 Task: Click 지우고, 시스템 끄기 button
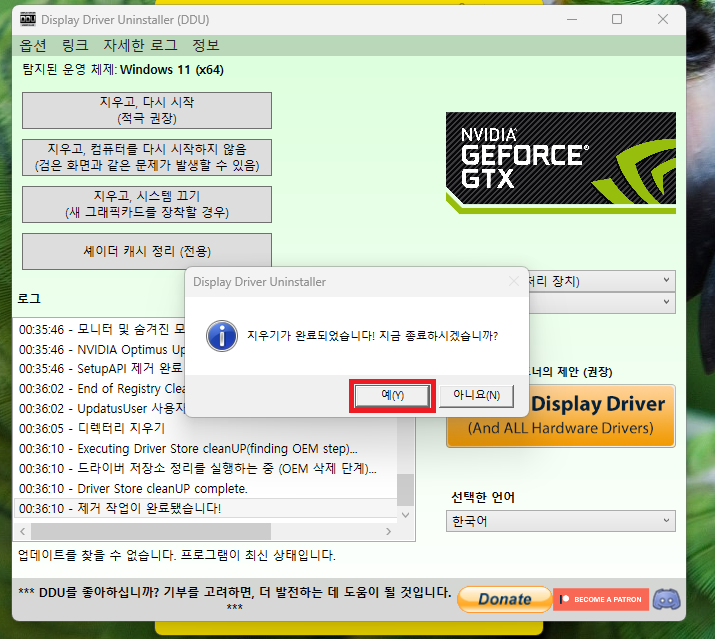point(147,204)
